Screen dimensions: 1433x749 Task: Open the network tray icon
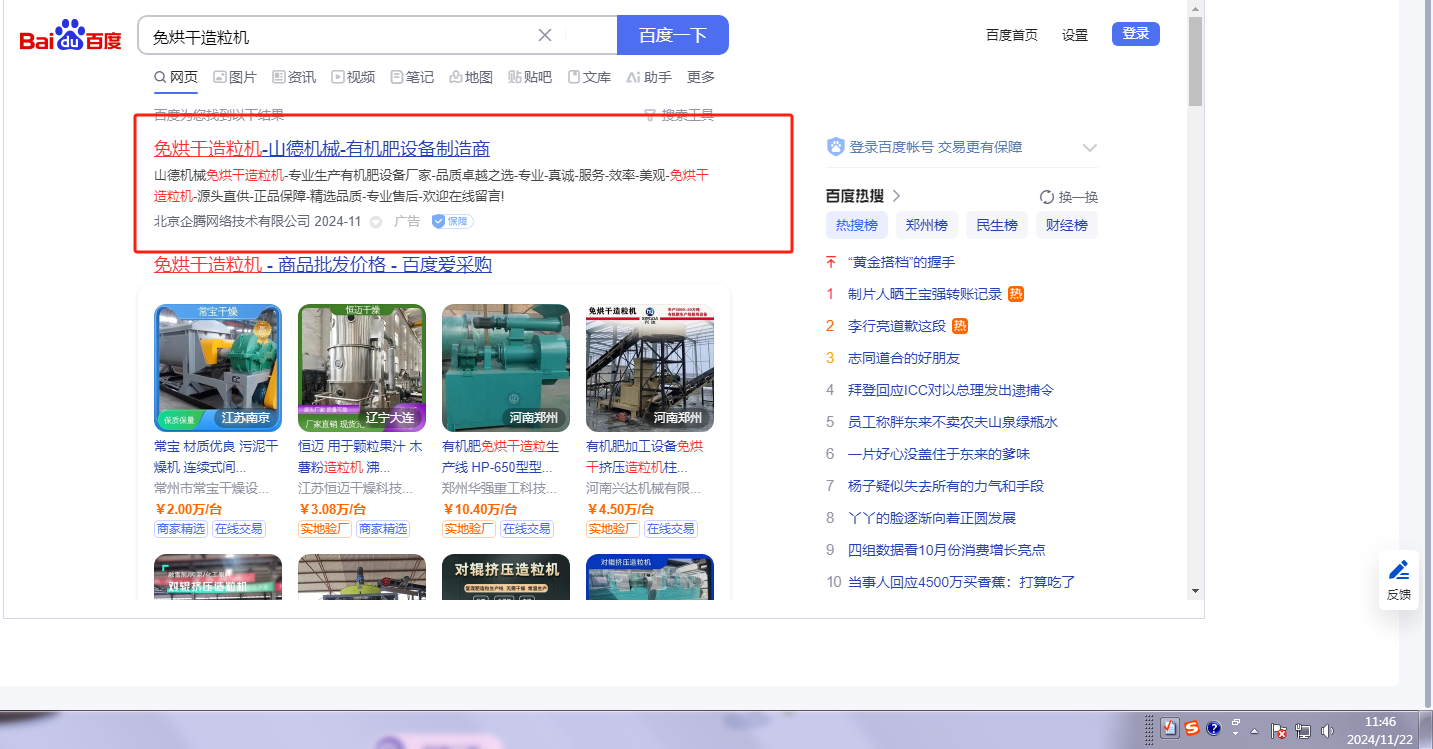point(1303,730)
